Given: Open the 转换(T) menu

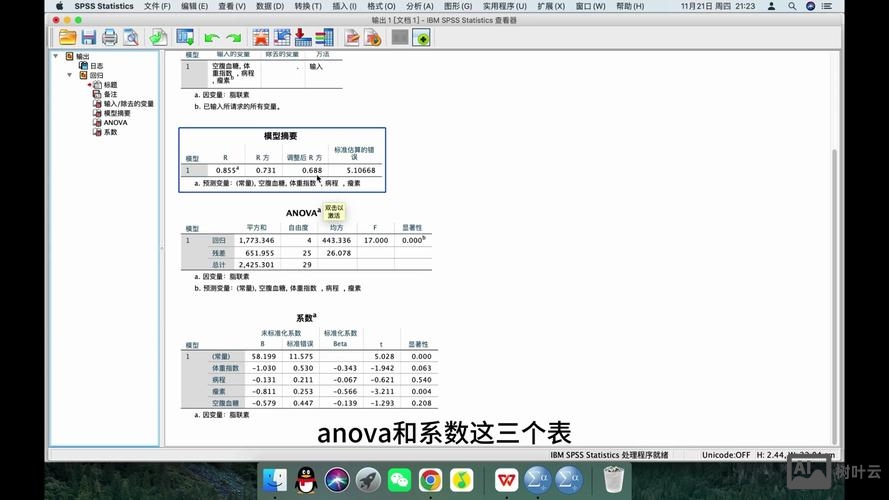Looking at the screenshot, I should click(x=307, y=6).
